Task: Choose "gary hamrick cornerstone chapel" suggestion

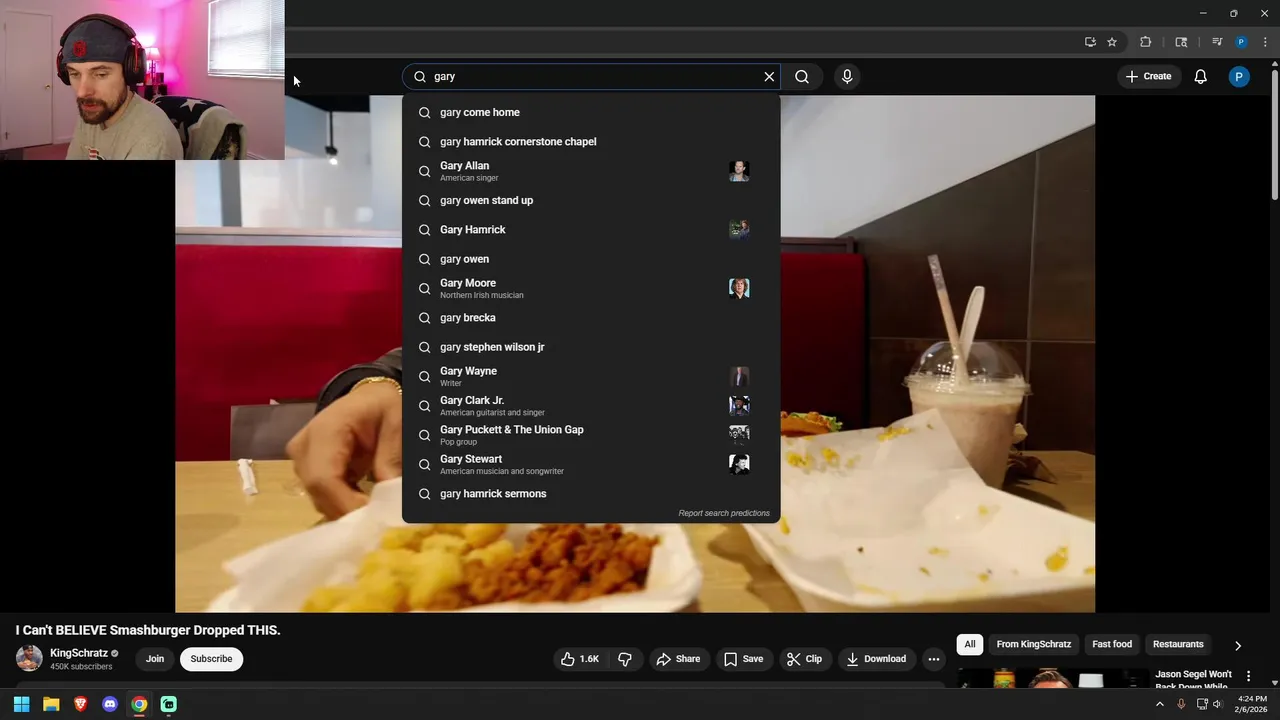Action: tap(591, 142)
